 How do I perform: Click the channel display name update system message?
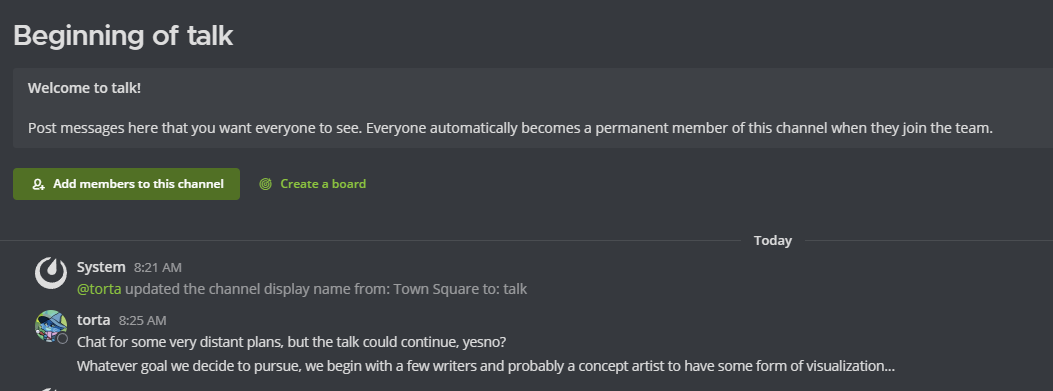click(302, 290)
